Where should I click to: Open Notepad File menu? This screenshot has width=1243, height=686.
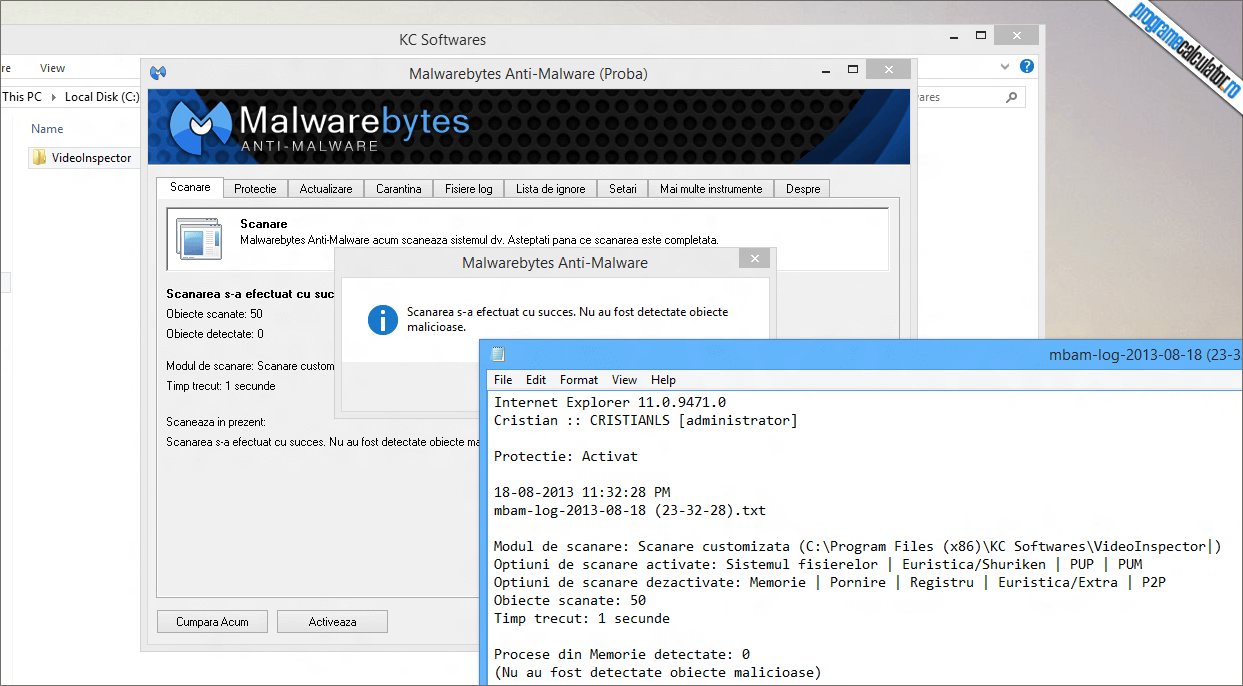(x=503, y=380)
